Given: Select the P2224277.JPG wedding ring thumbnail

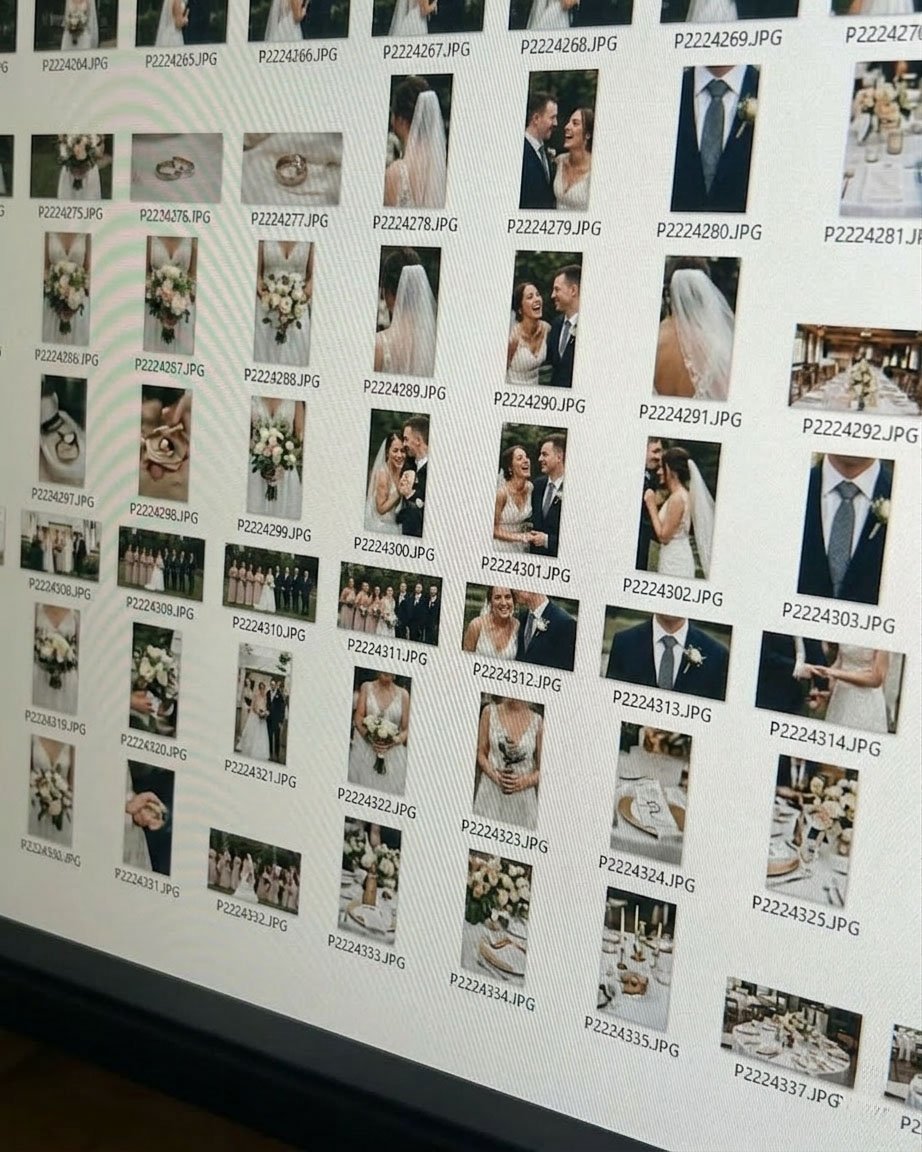Looking at the screenshot, I should click(x=291, y=169).
